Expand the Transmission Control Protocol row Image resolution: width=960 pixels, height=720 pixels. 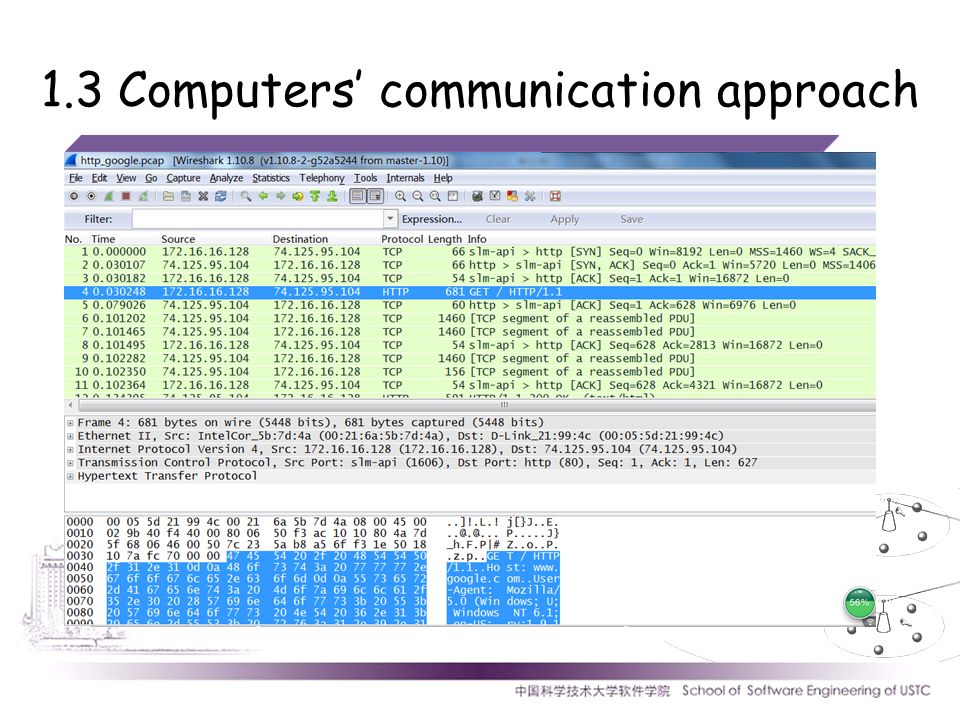(x=70, y=463)
